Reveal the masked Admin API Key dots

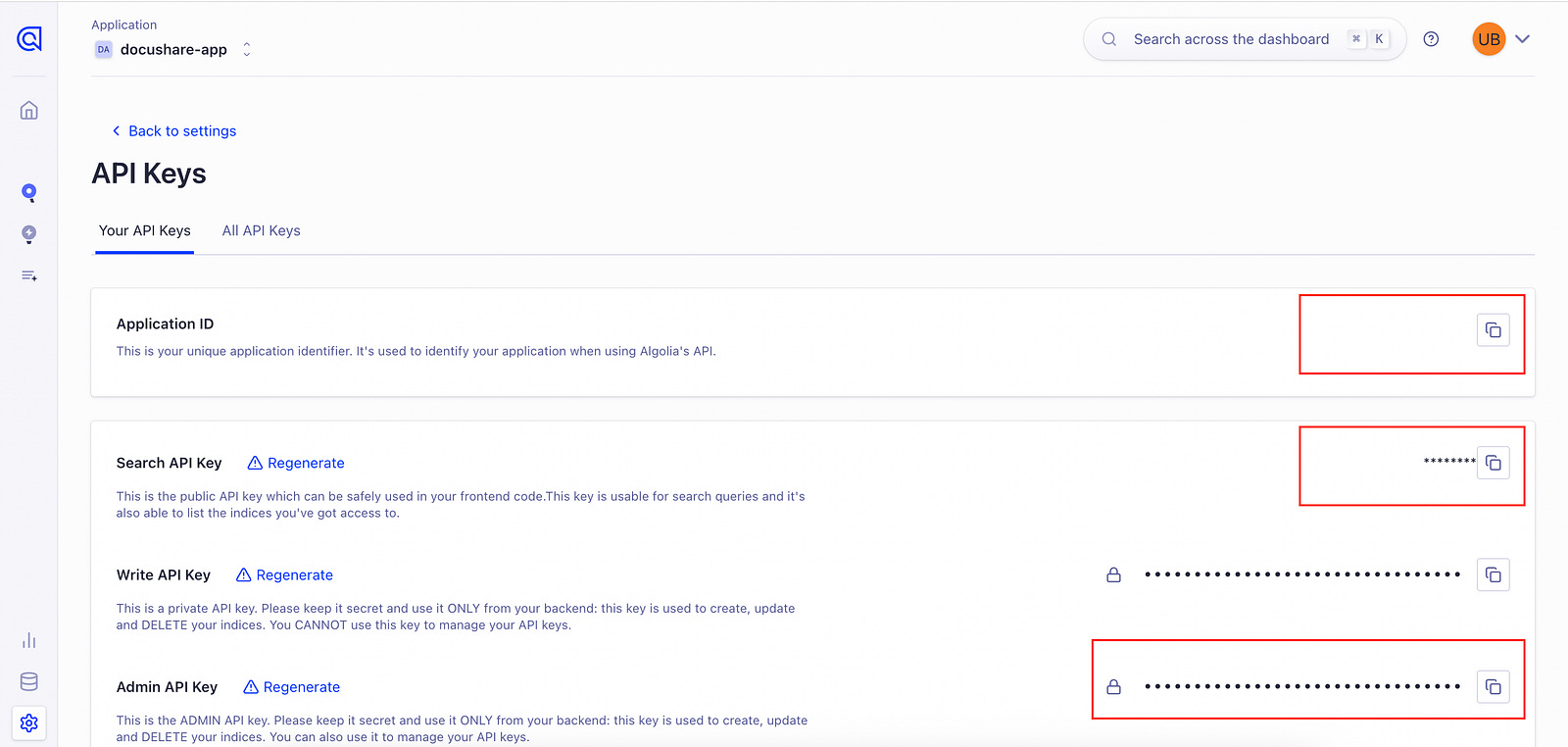click(1302, 686)
